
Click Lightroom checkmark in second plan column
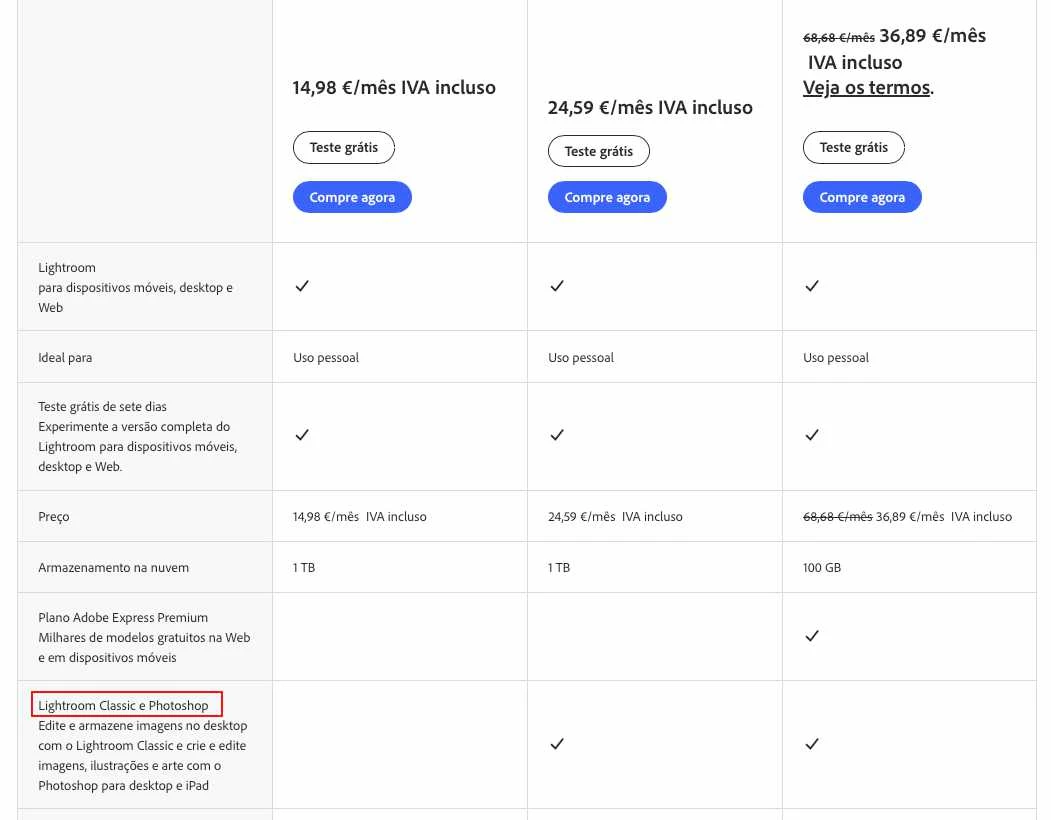tap(557, 286)
